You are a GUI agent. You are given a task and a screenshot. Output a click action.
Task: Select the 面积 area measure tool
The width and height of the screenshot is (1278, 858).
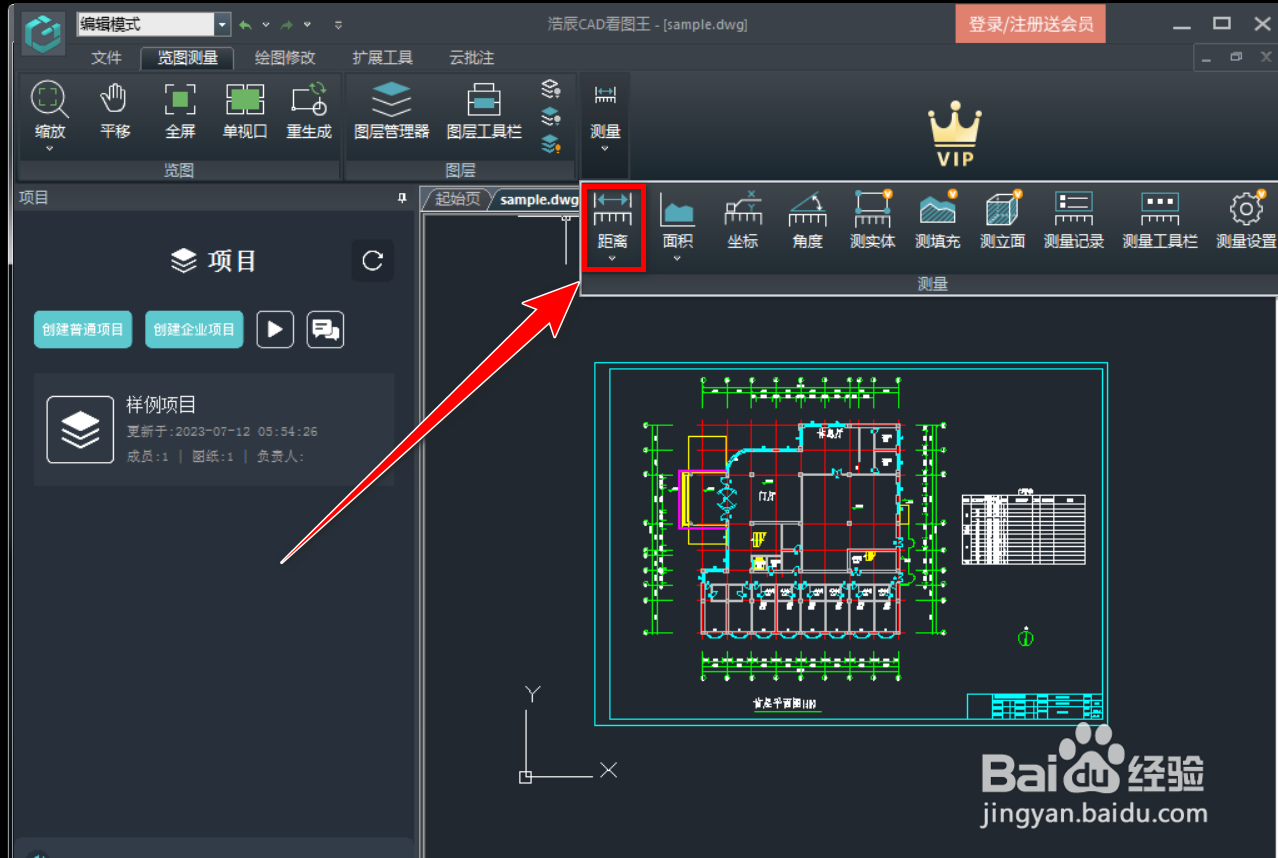point(678,219)
